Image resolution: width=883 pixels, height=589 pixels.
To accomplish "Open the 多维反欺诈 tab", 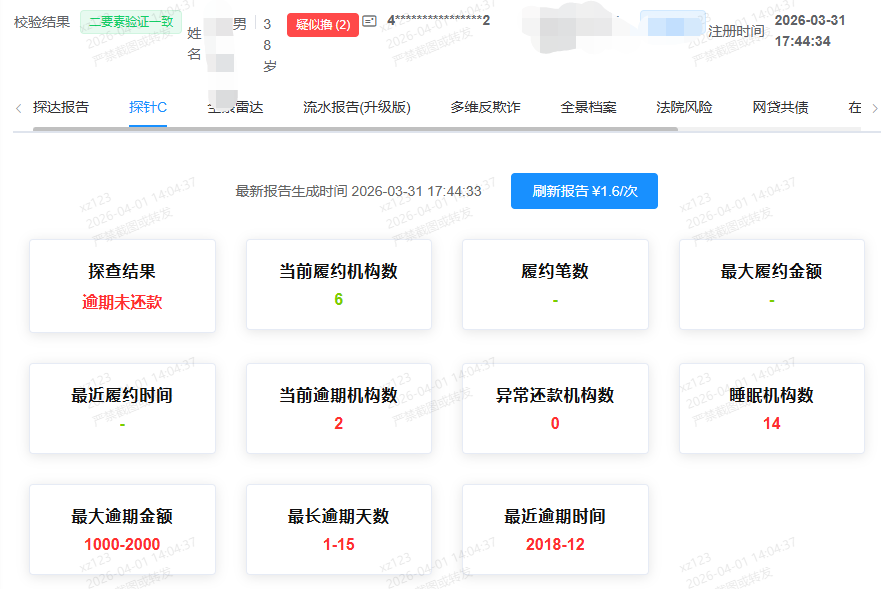I will pos(485,107).
